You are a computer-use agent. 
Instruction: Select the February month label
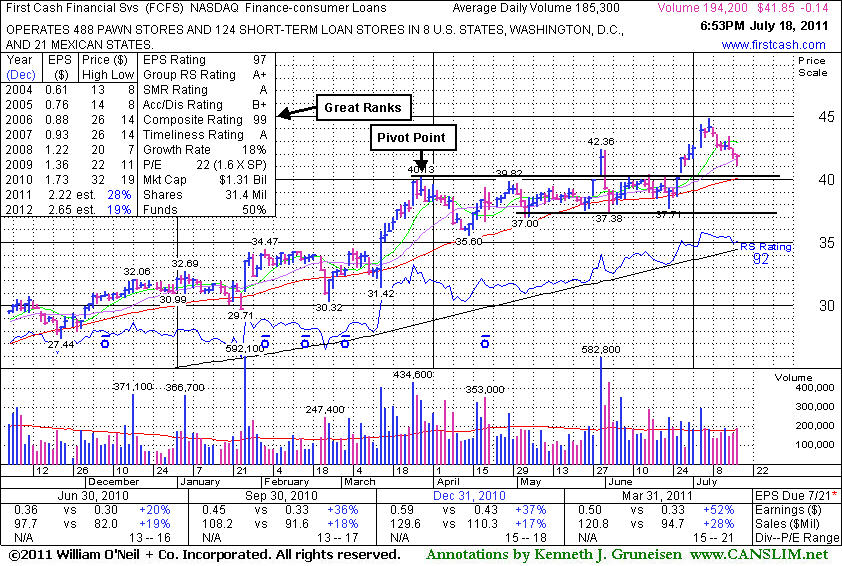pos(286,482)
